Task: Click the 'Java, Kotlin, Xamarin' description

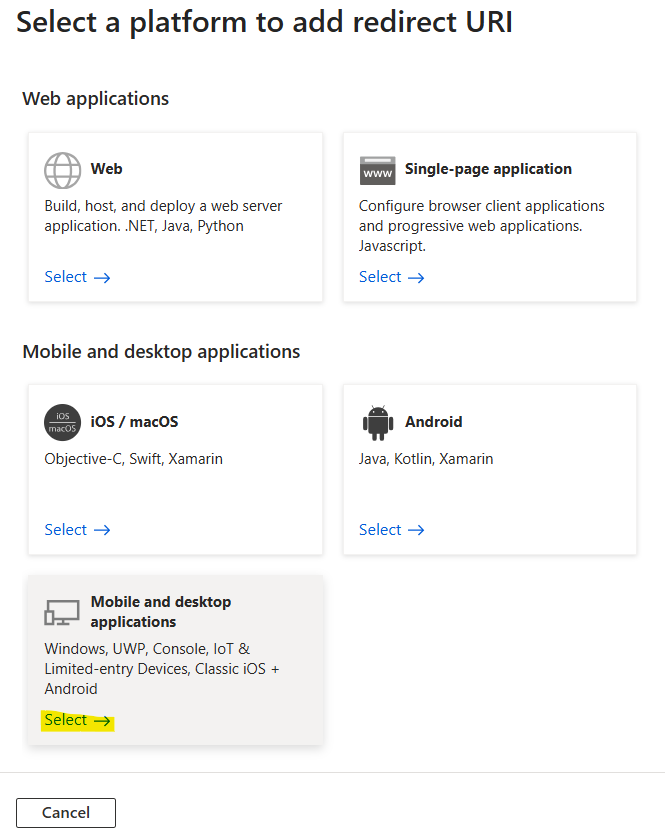Action: [x=426, y=459]
